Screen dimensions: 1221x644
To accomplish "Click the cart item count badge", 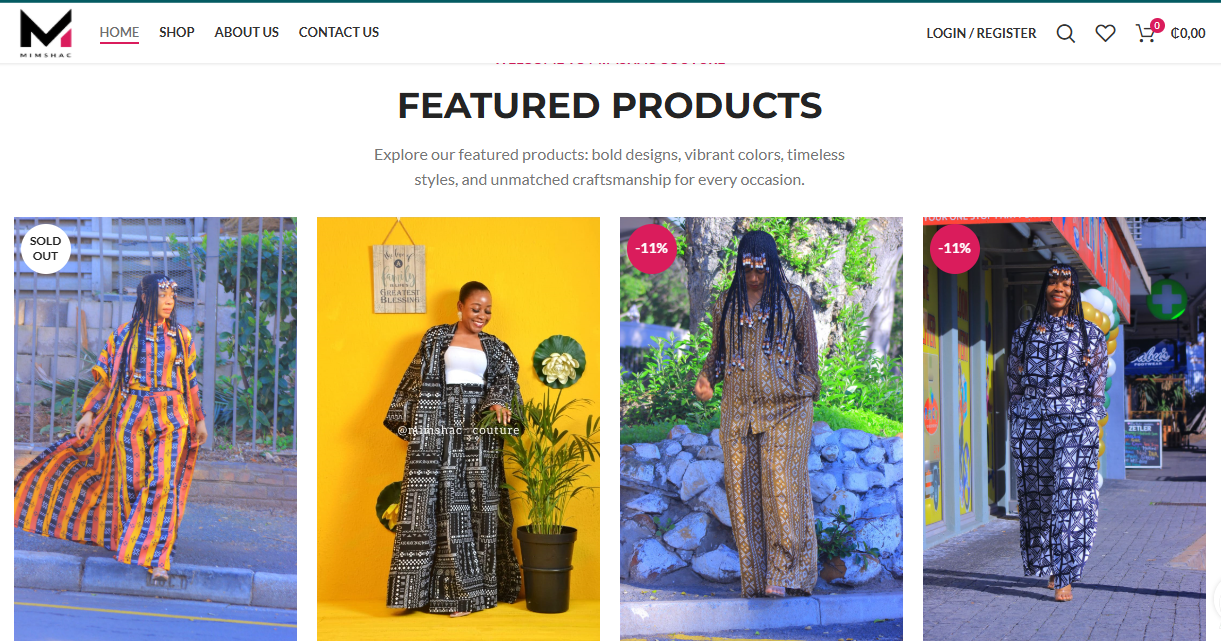I will tap(1157, 25).
